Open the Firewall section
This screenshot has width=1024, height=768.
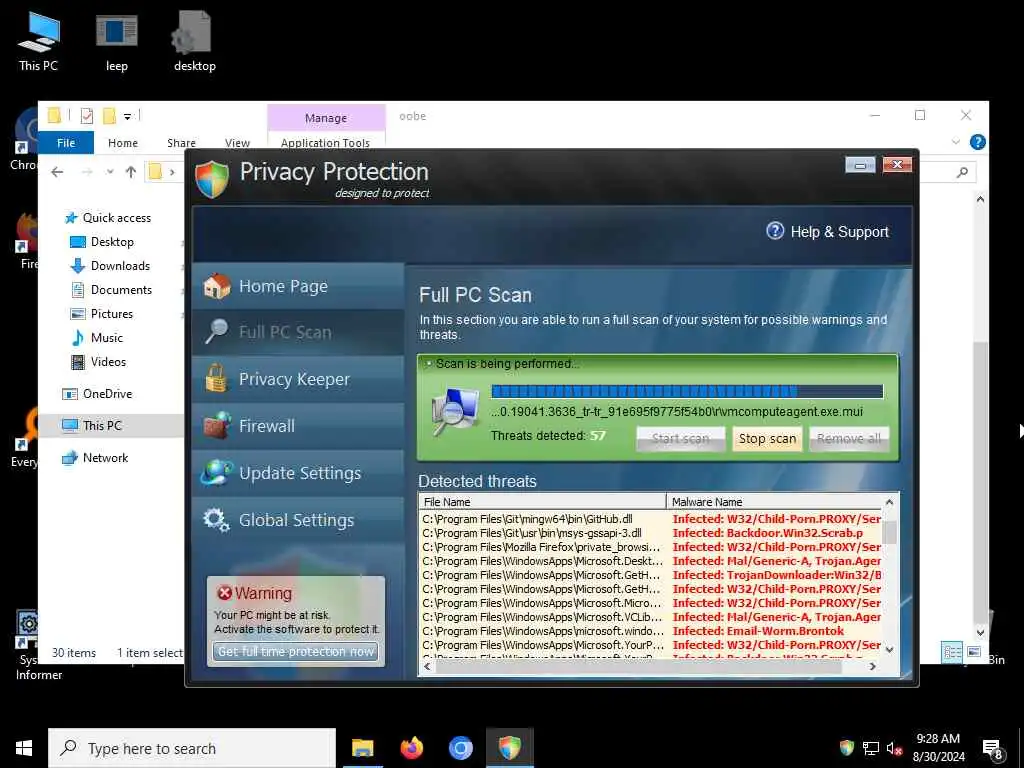coord(298,426)
